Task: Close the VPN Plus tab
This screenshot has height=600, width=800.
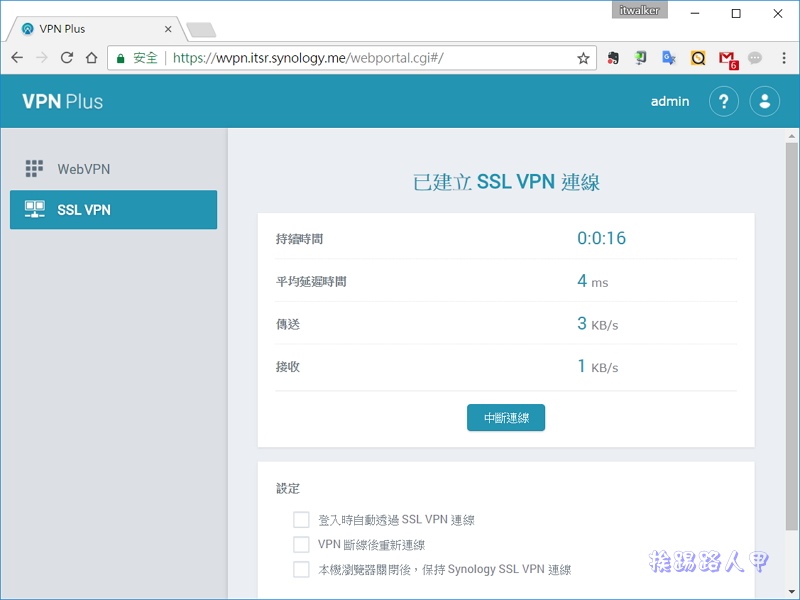Action: coord(168,30)
